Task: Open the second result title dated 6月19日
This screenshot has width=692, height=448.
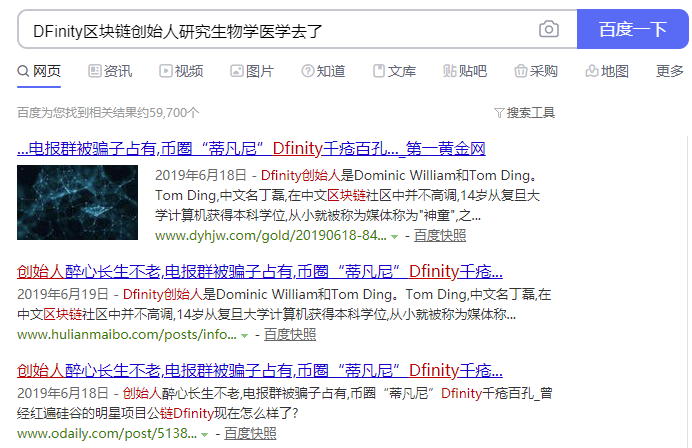Action: click(x=260, y=271)
